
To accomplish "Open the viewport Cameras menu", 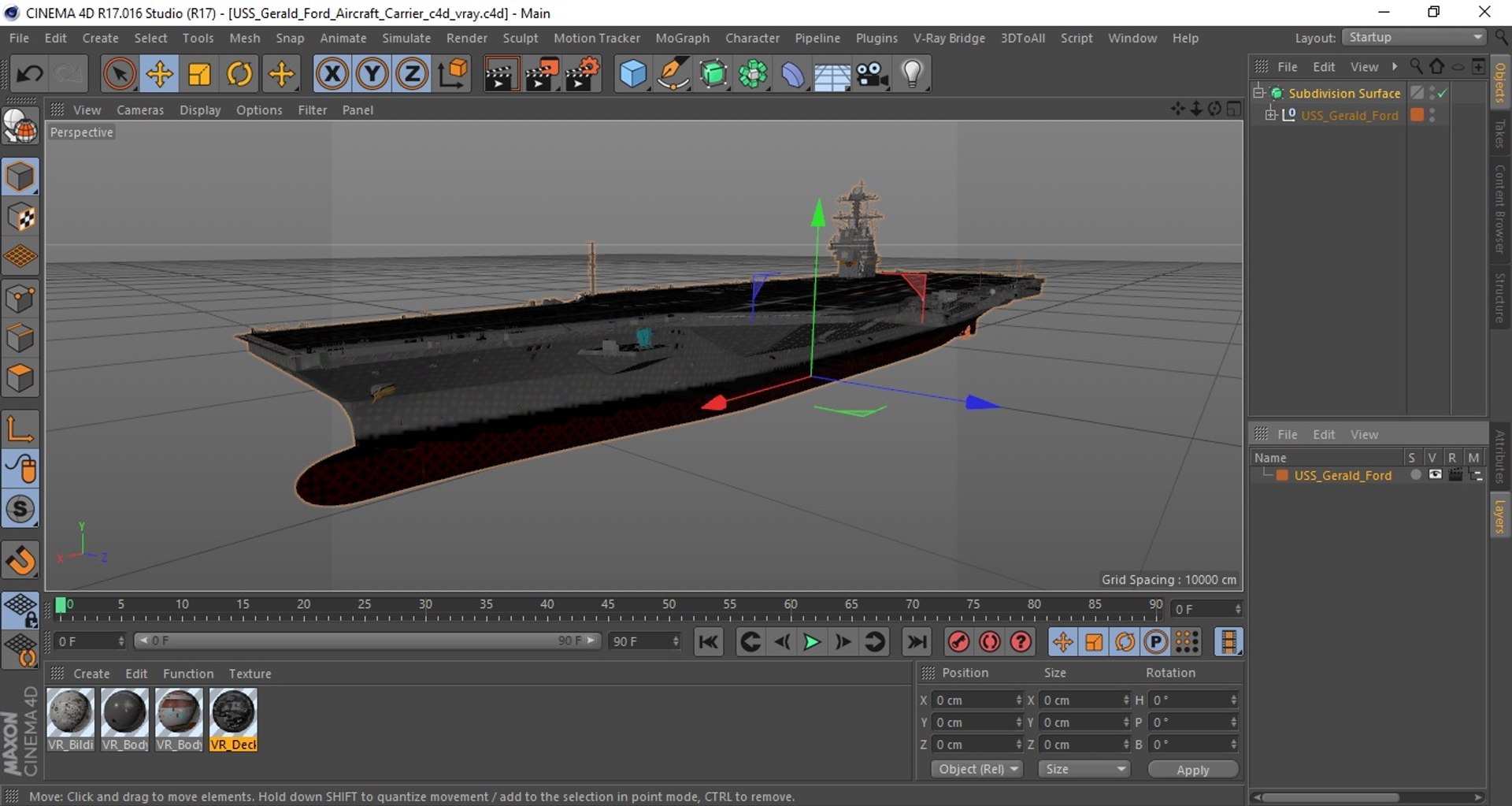I will (140, 110).
